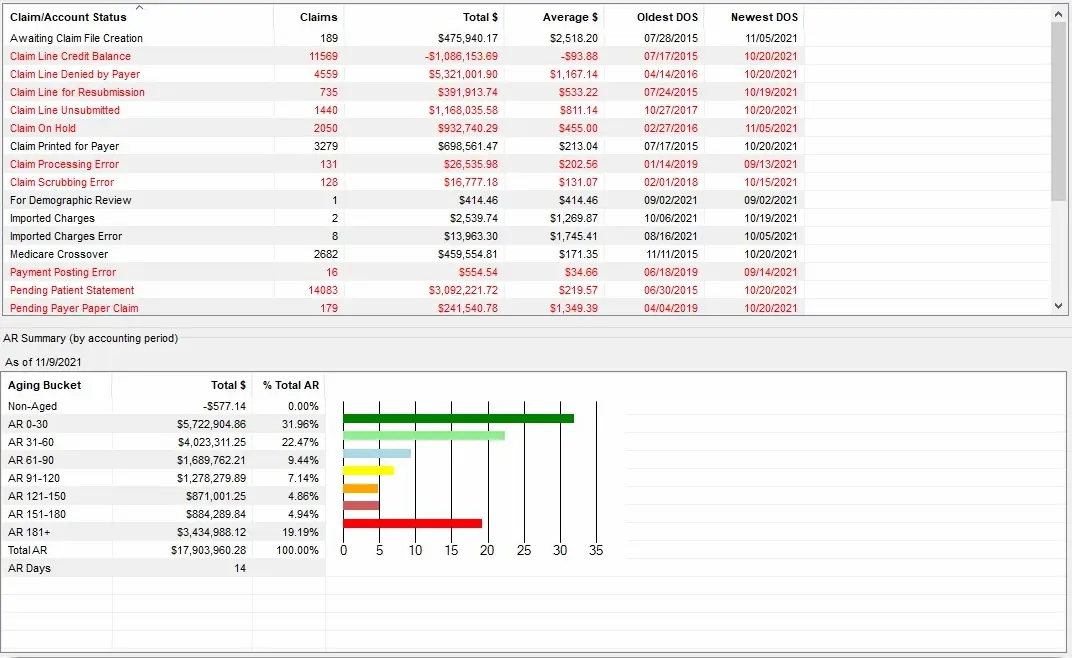Click the up scroll arrow above the claims list
The width and height of the screenshot is (1072, 658).
tap(1058, 13)
